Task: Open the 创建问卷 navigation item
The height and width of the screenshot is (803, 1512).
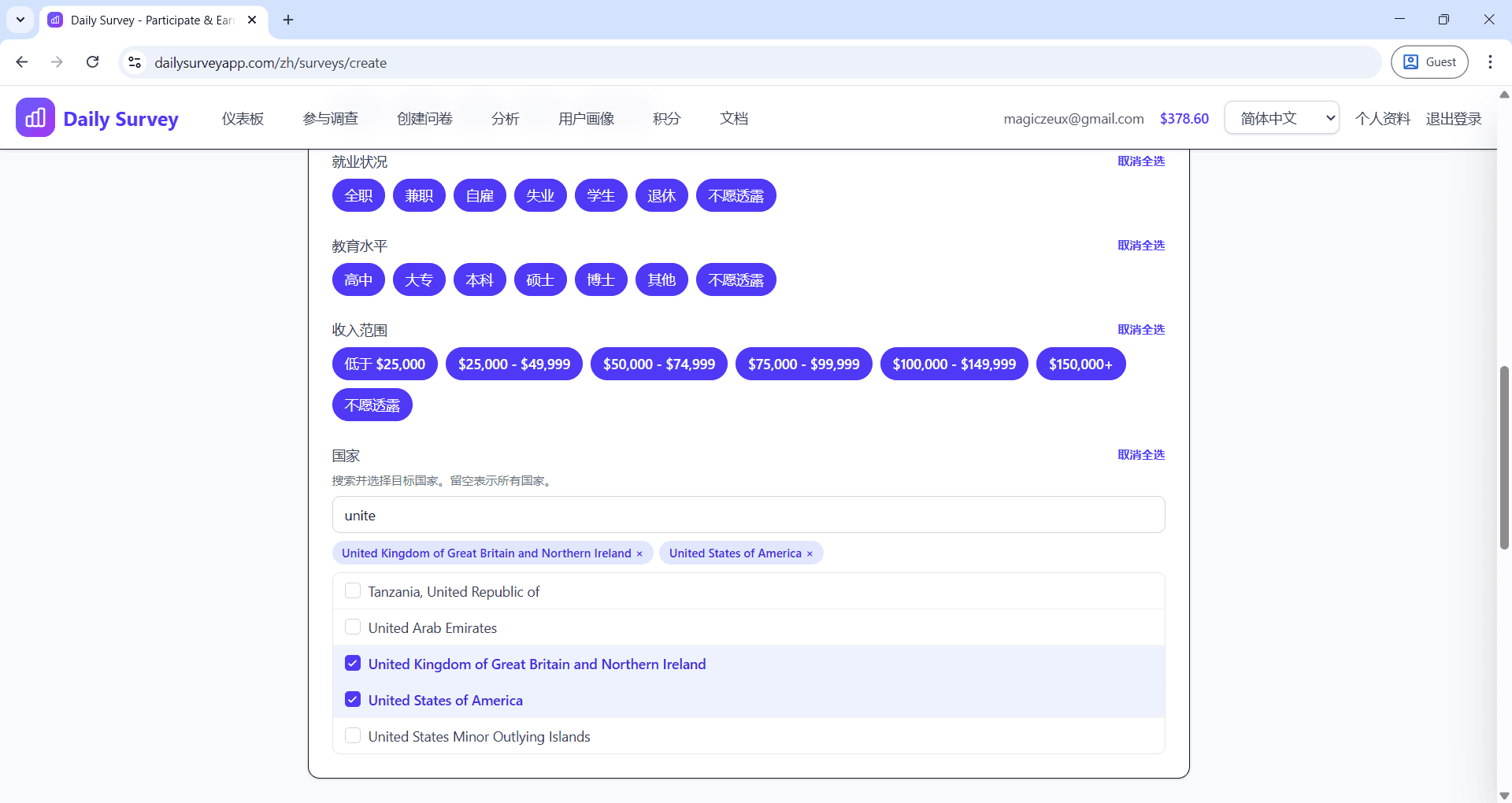Action: pos(424,118)
